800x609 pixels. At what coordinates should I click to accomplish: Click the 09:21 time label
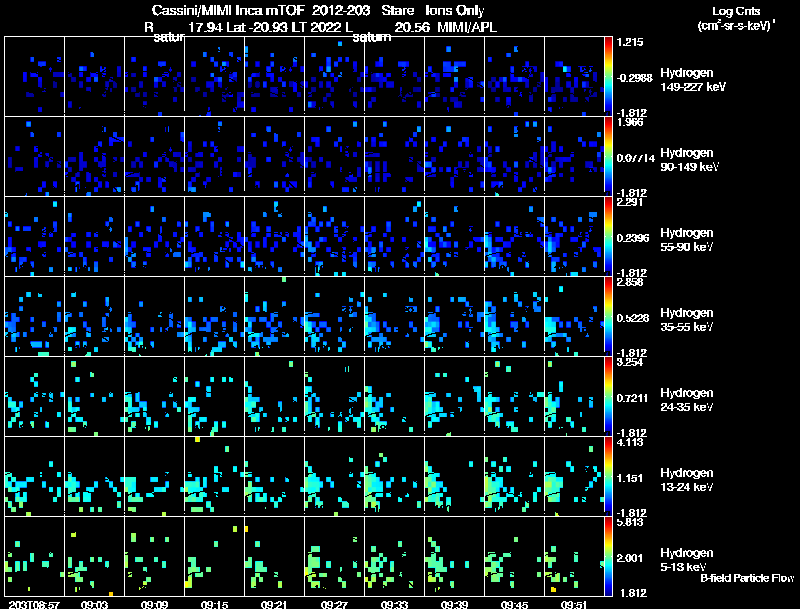pos(274,604)
